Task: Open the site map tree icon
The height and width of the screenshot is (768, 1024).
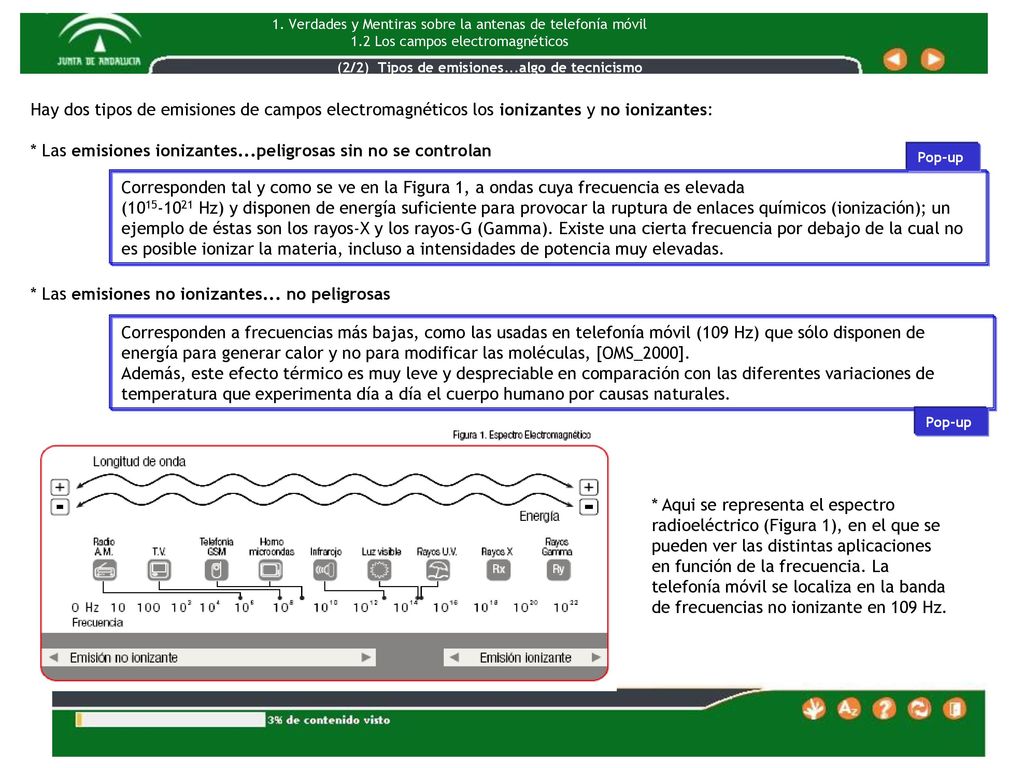Action: coord(814,709)
